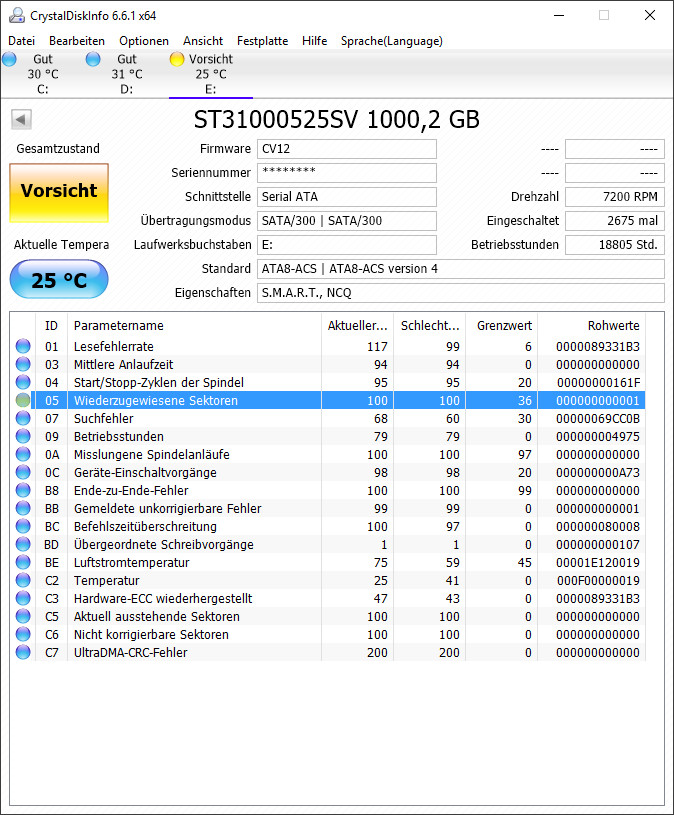Click the orb beside UltraDMA-CRC-Fehler
Viewport: 674px width, 815px height.
pyautogui.click(x=23, y=652)
